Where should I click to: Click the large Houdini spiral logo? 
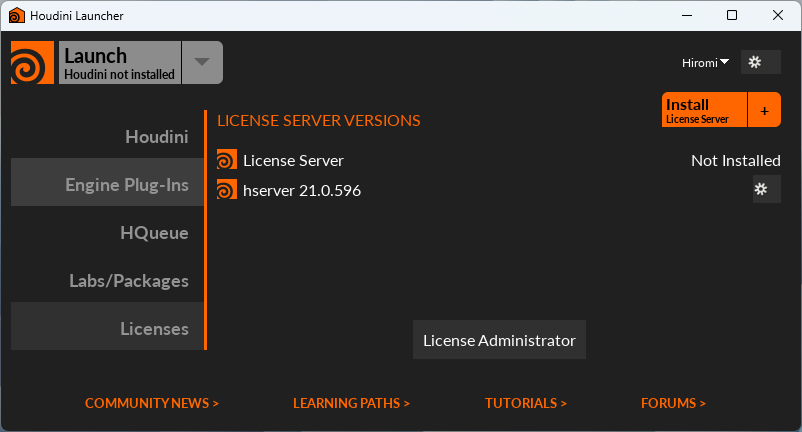click(x=32, y=62)
